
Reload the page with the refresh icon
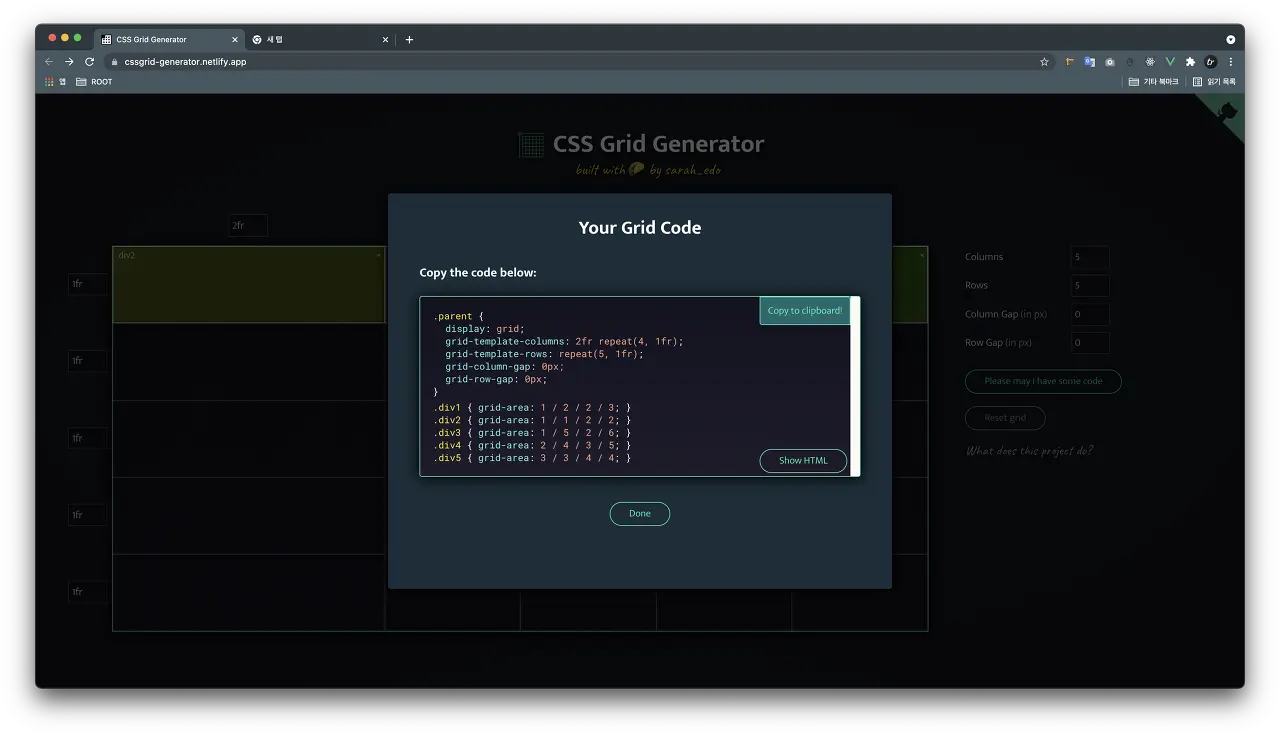coord(89,61)
